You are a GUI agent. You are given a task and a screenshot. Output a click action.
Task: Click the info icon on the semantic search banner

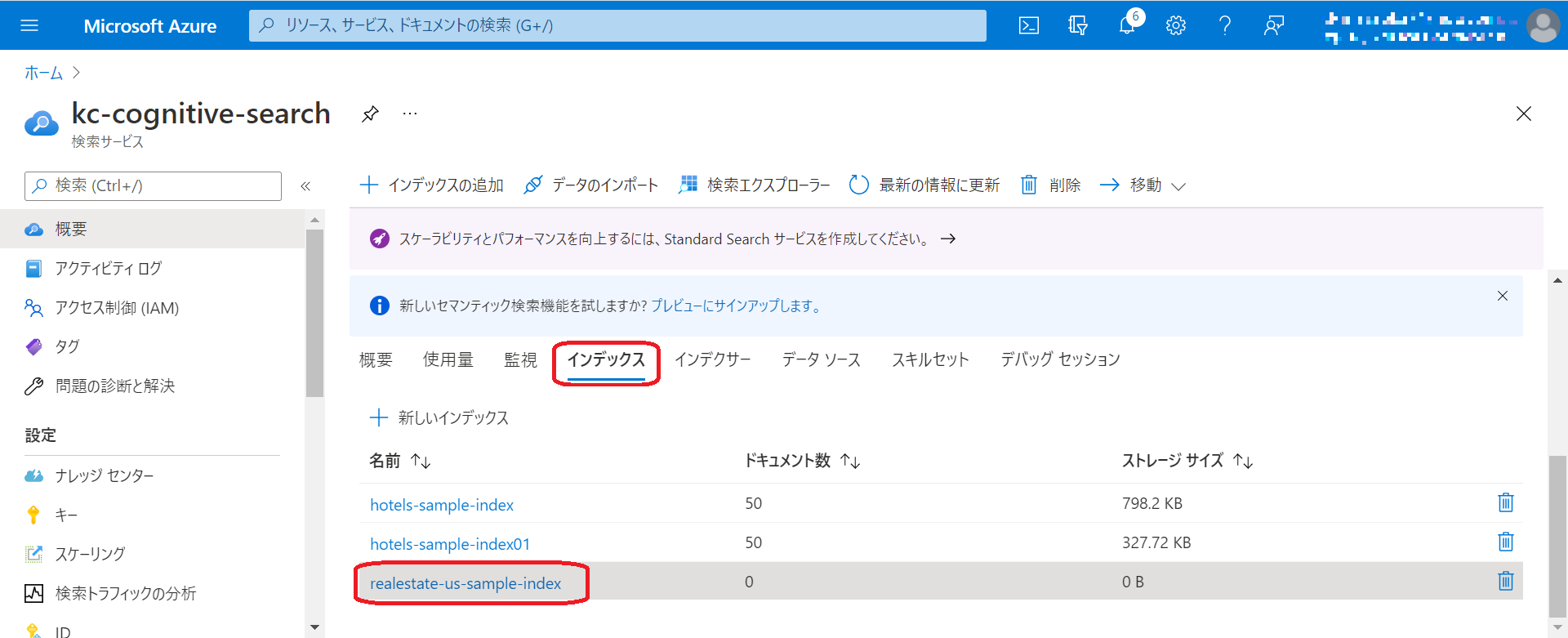pos(380,306)
